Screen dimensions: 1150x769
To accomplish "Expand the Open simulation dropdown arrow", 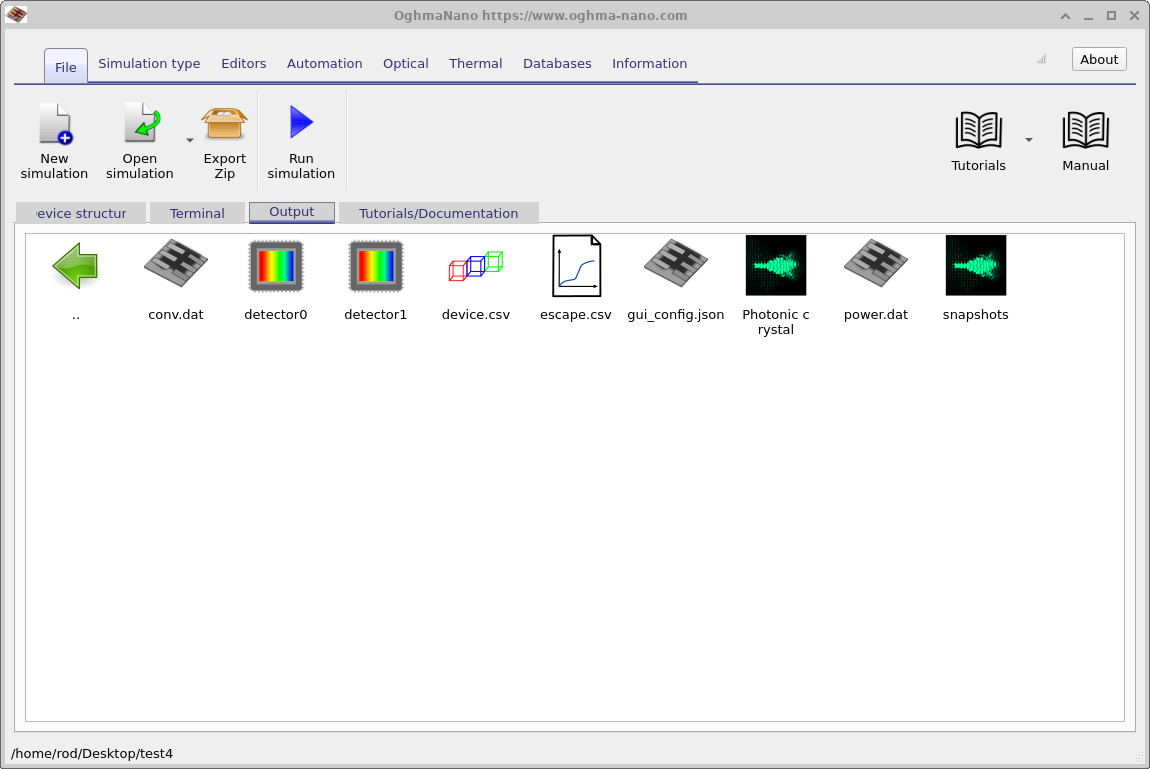I will tap(189, 140).
